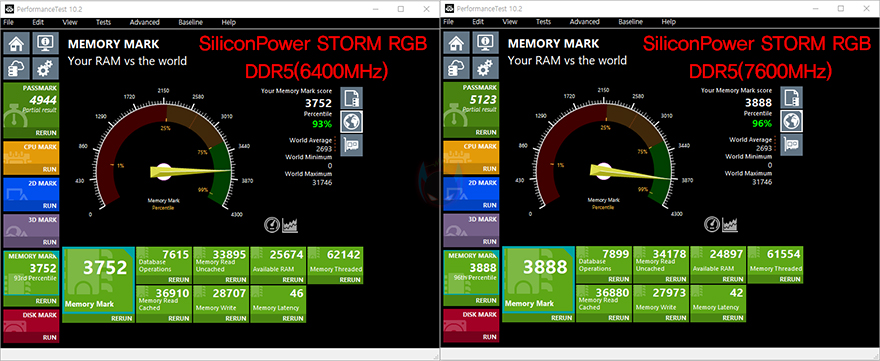
Task: Open System Information monitor icon, right window
Action: point(484,43)
